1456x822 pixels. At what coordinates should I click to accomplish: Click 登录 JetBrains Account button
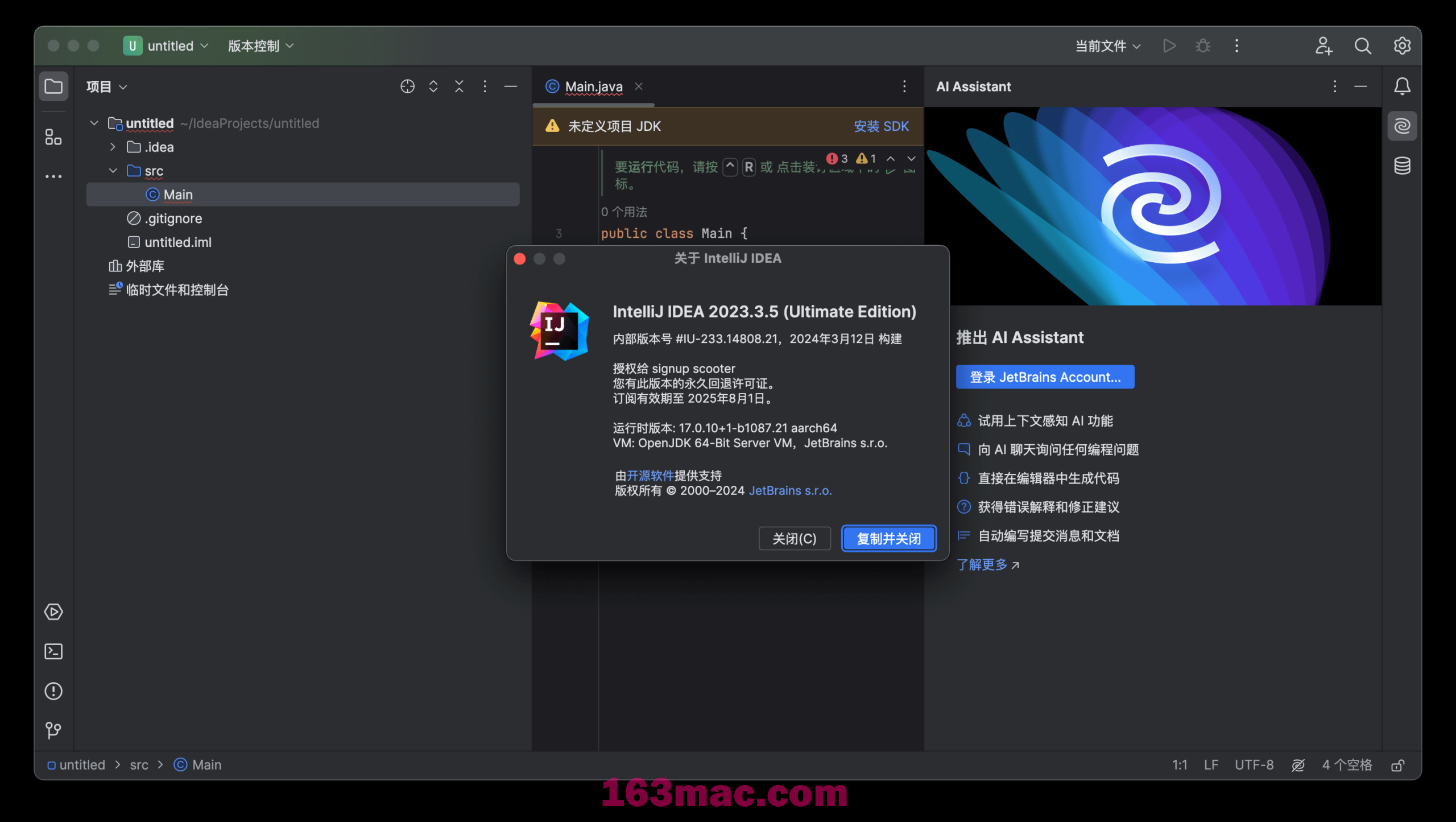tap(1045, 377)
